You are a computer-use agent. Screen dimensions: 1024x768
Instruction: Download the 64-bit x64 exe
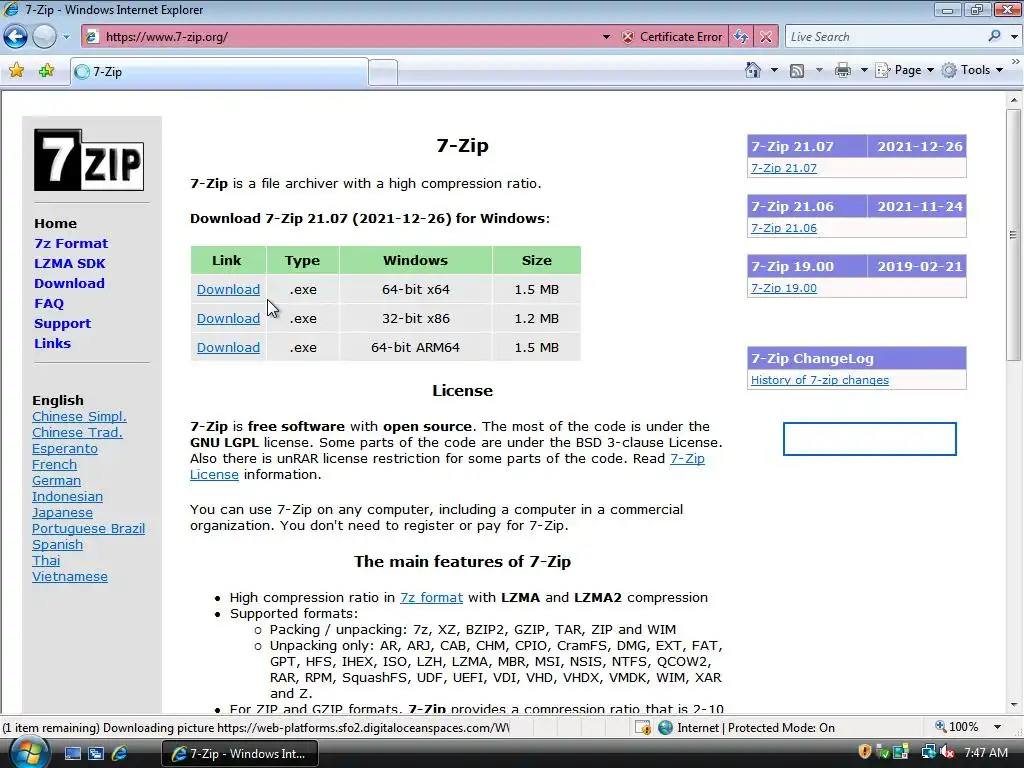tap(228, 289)
